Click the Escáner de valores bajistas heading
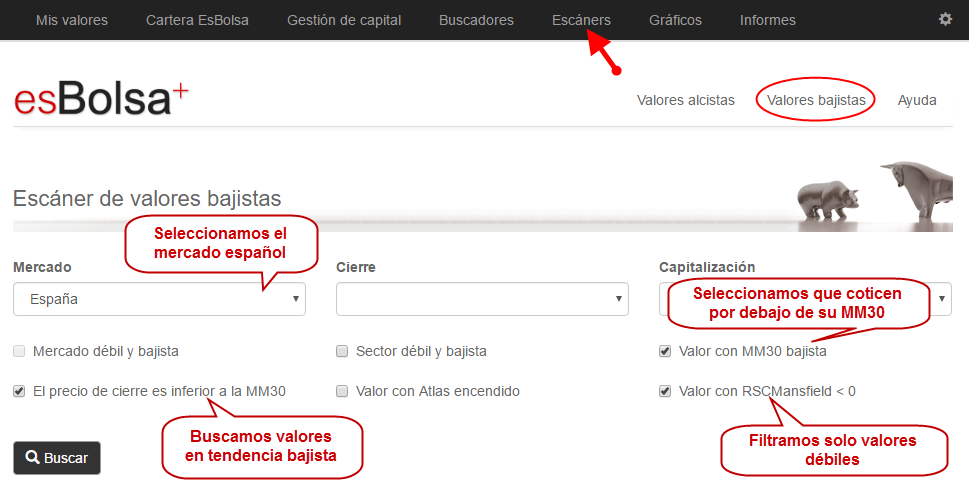The image size is (969, 481). [x=147, y=199]
